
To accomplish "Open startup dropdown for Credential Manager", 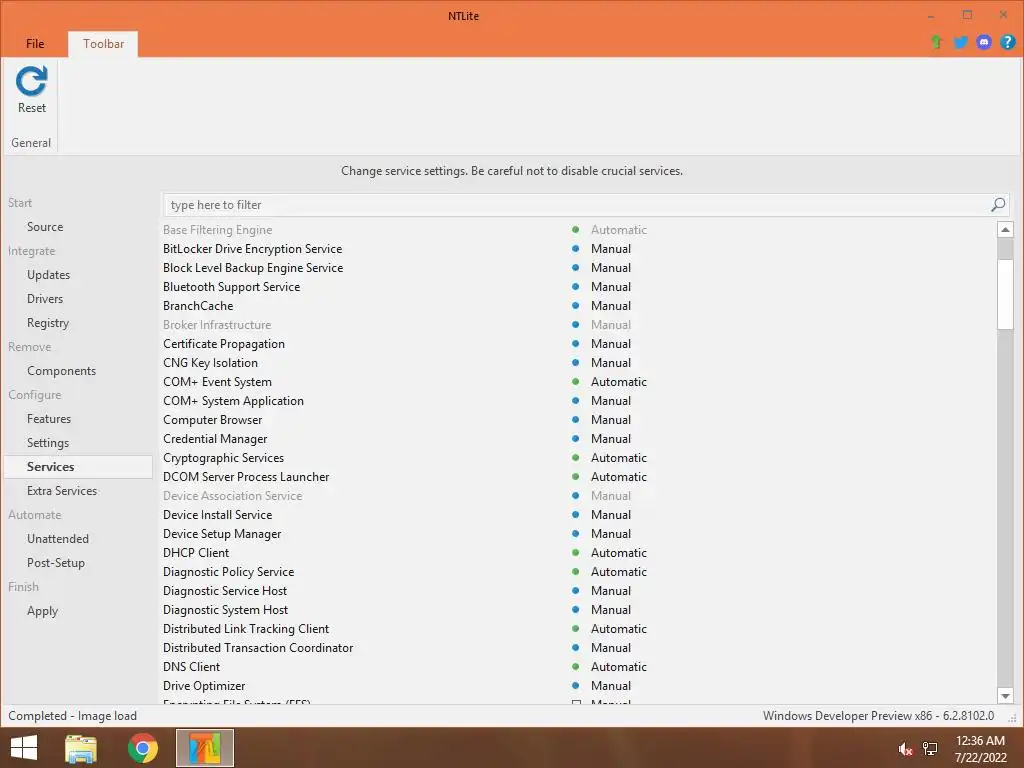I will (x=611, y=439).
